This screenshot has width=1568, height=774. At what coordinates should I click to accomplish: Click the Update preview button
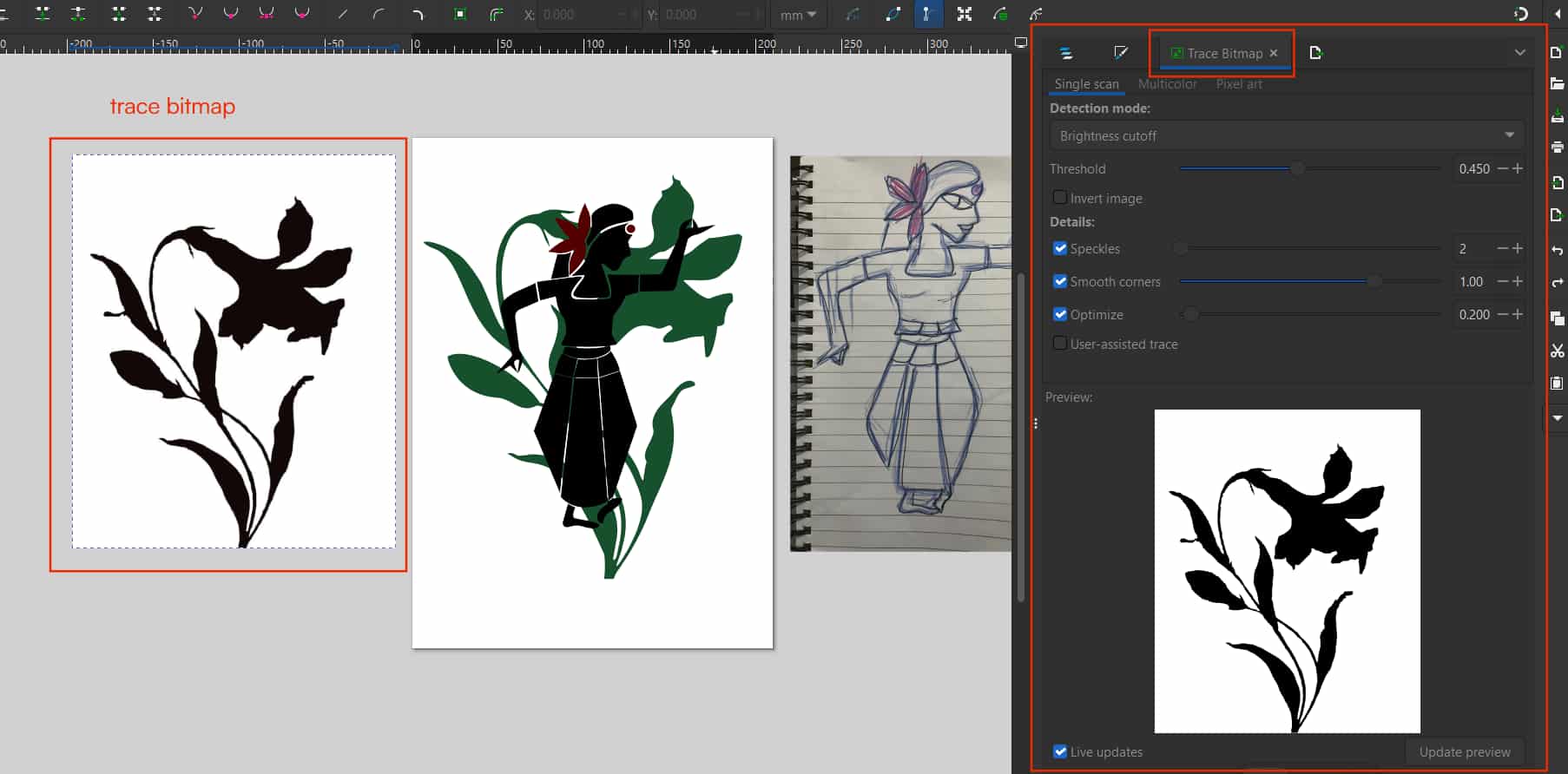[x=1464, y=751]
